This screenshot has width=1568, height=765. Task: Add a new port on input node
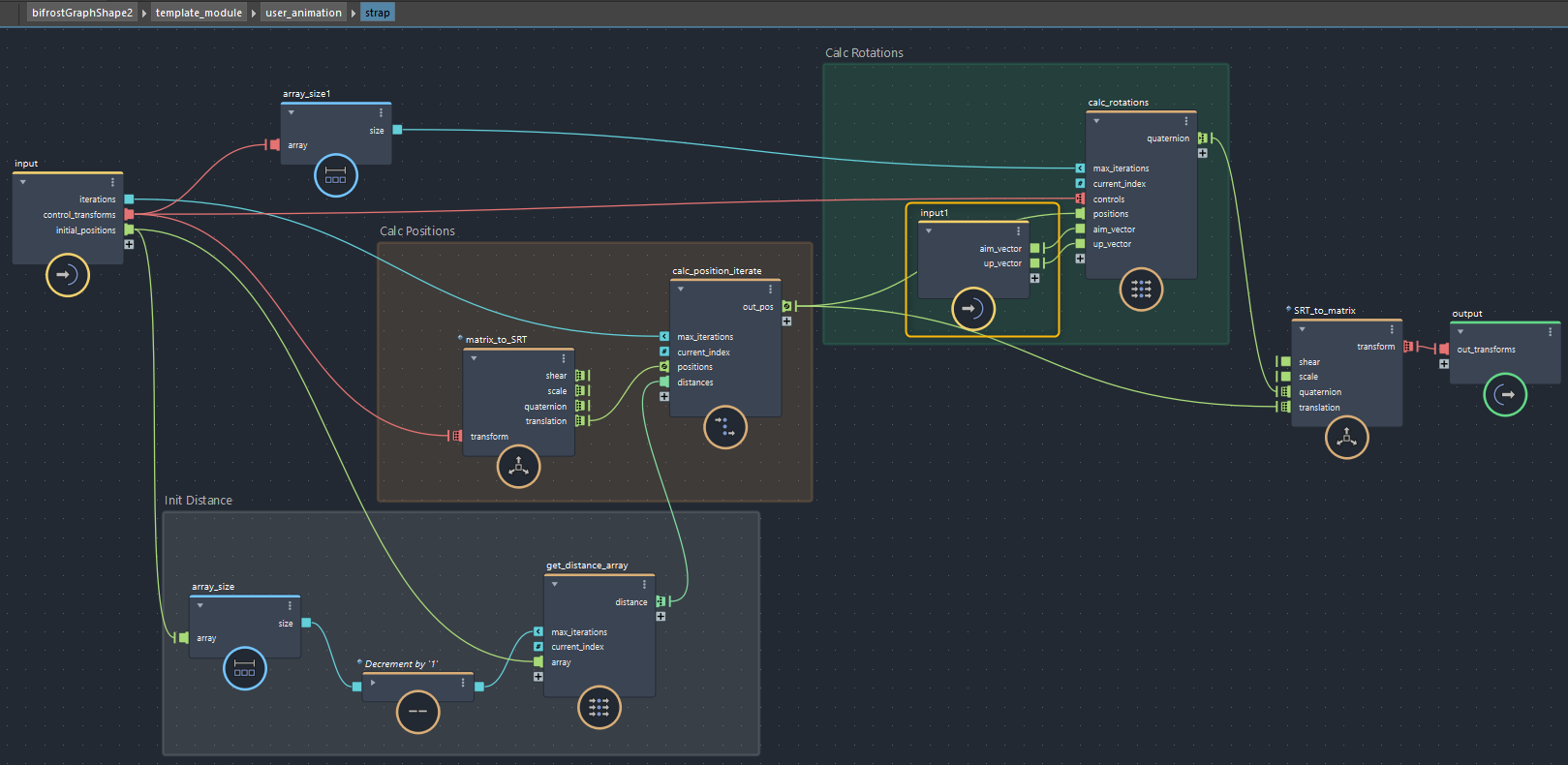[129, 245]
